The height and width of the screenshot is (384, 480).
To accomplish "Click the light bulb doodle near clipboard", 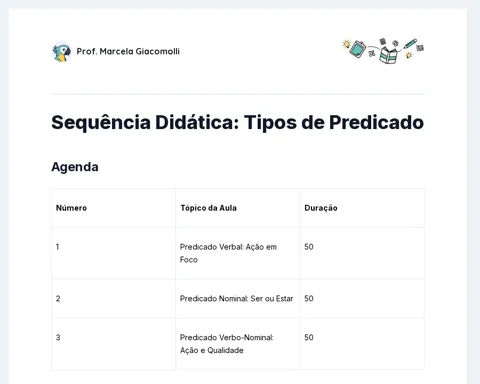I will pos(346,44).
